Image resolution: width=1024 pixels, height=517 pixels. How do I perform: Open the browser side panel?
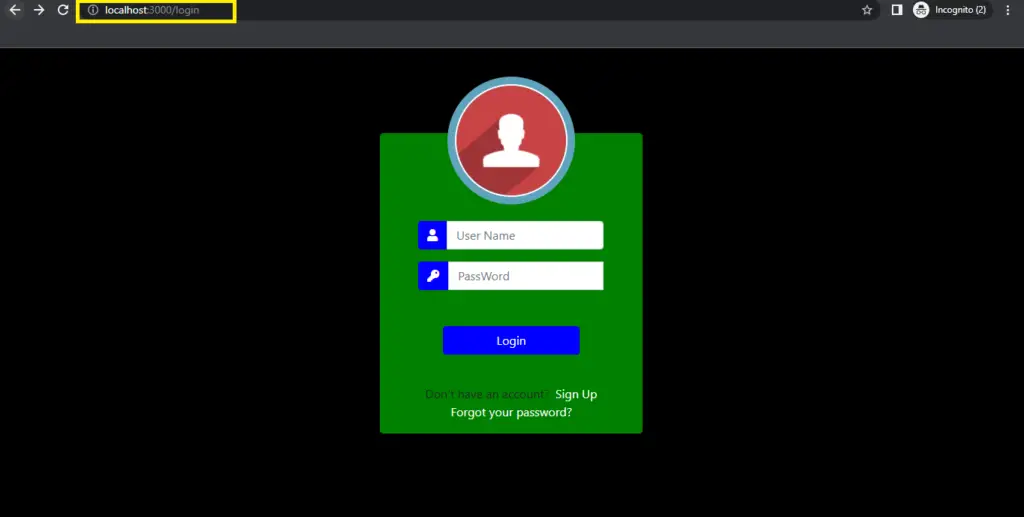897,10
